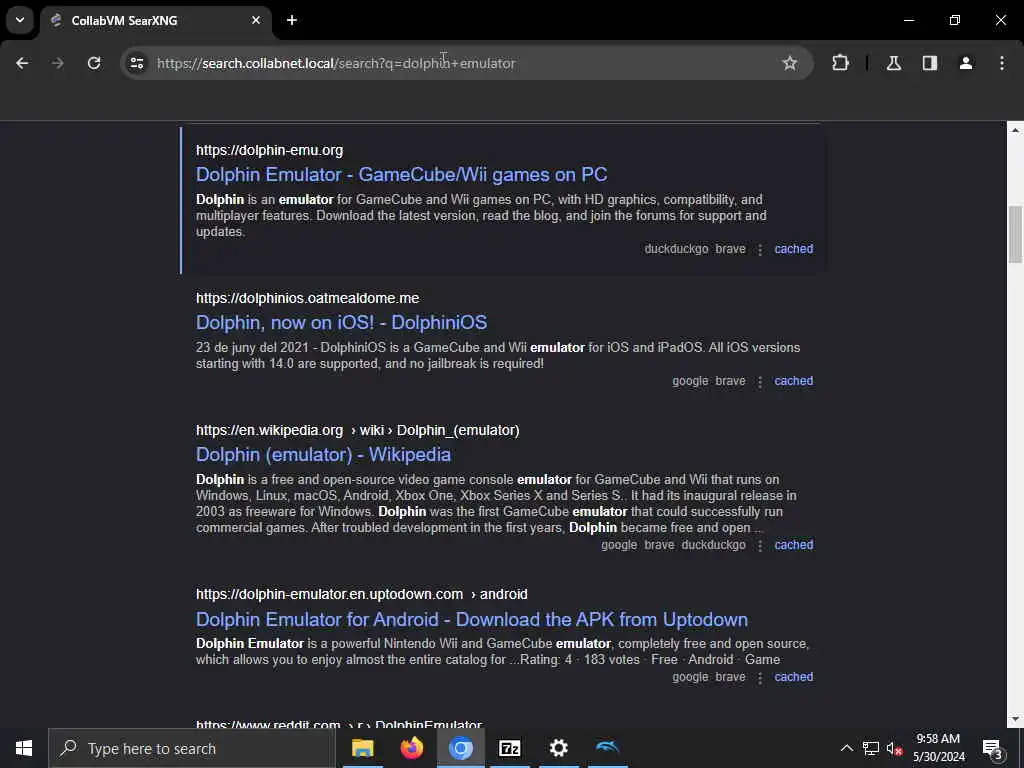Screen dimensions: 1024x768
Task: Expand options menu for Wikipedia result
Action: click(760, 545)
